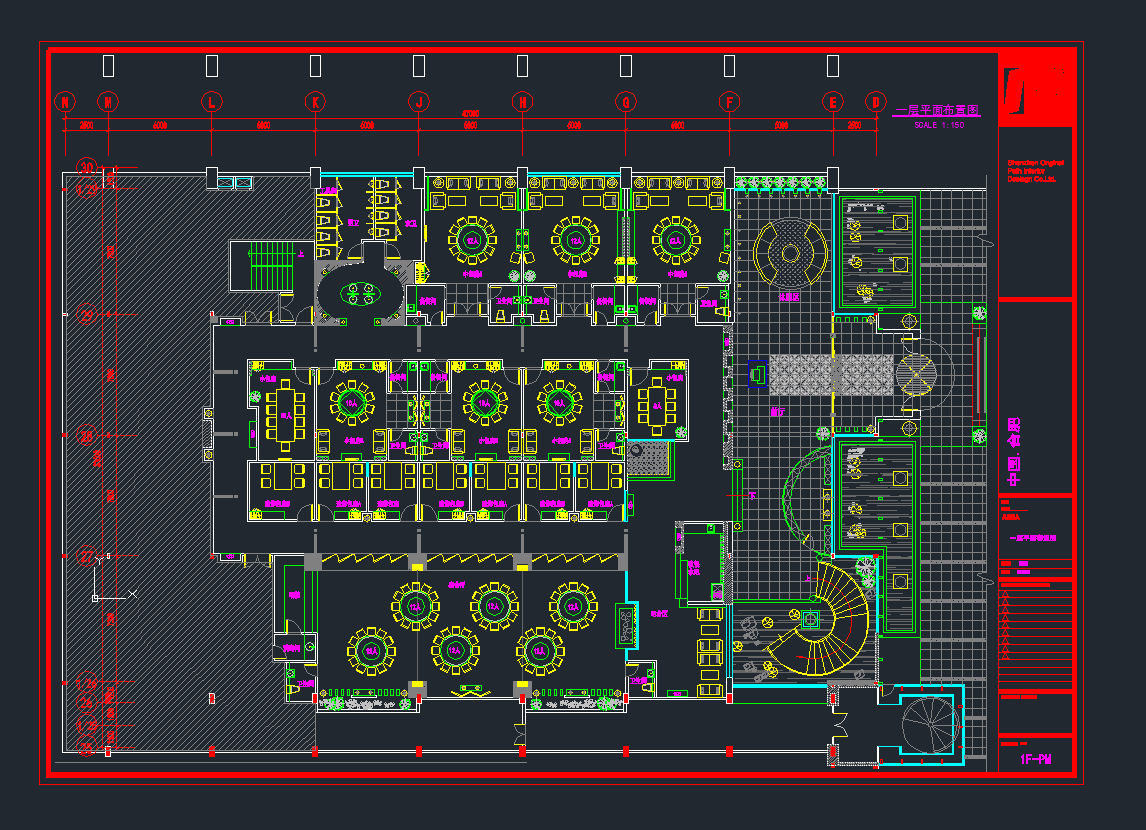Pick the oval washbasin island
Screen dimensions: 1146x830
tap(360, 293)
